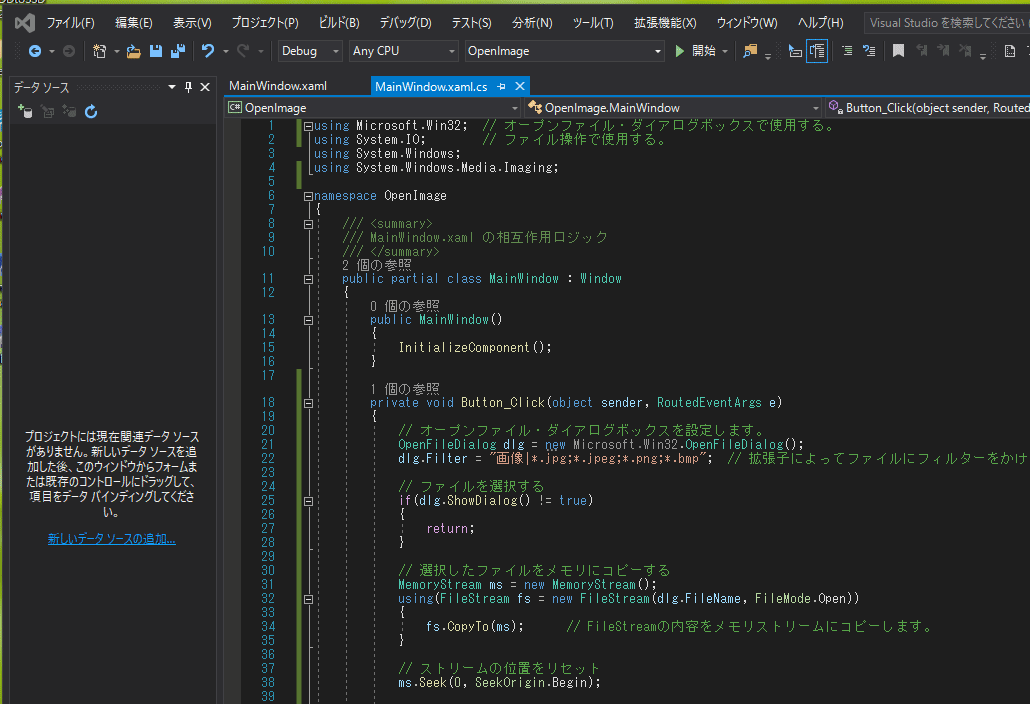Open the Debug configuration dropdown
Viewport: 1030px width, 704px height.
[310, 51]
